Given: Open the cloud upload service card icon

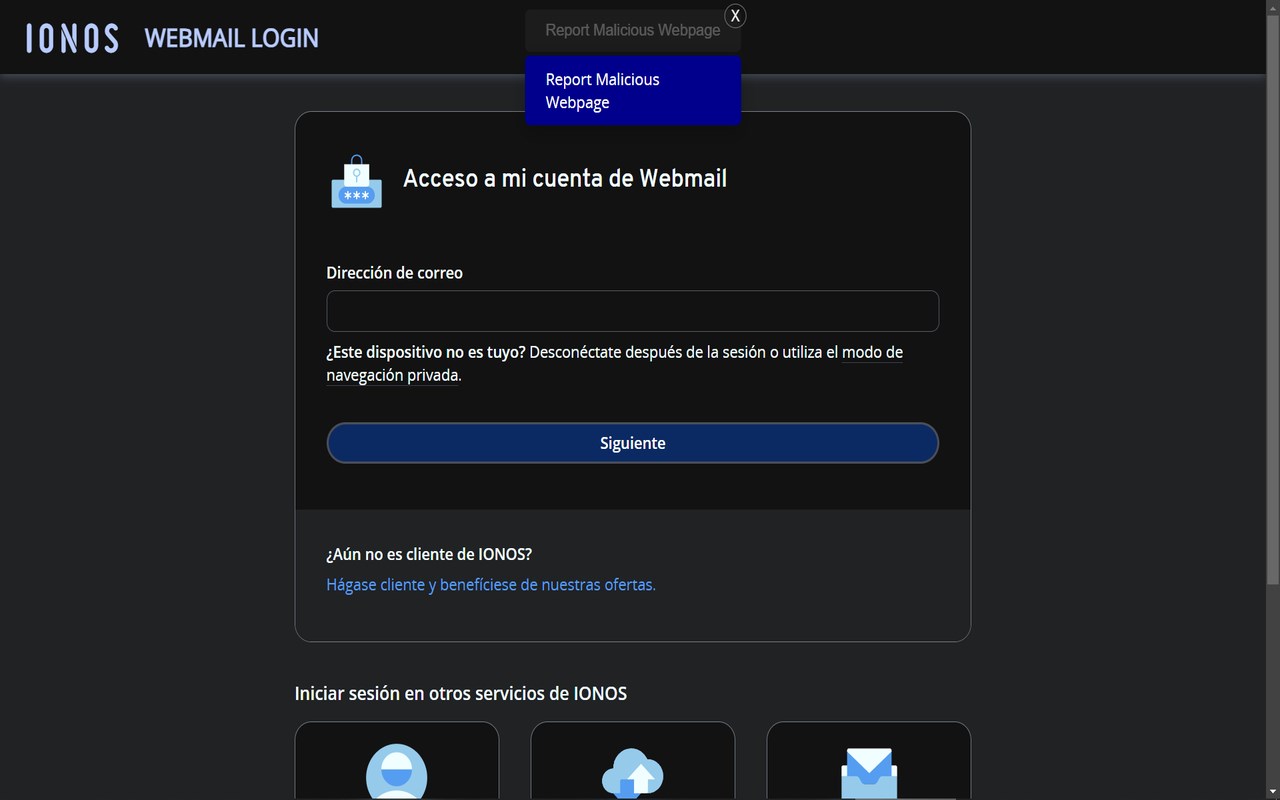Looking at the screenshot, I should pyautogui.click(x=633, y=773).
